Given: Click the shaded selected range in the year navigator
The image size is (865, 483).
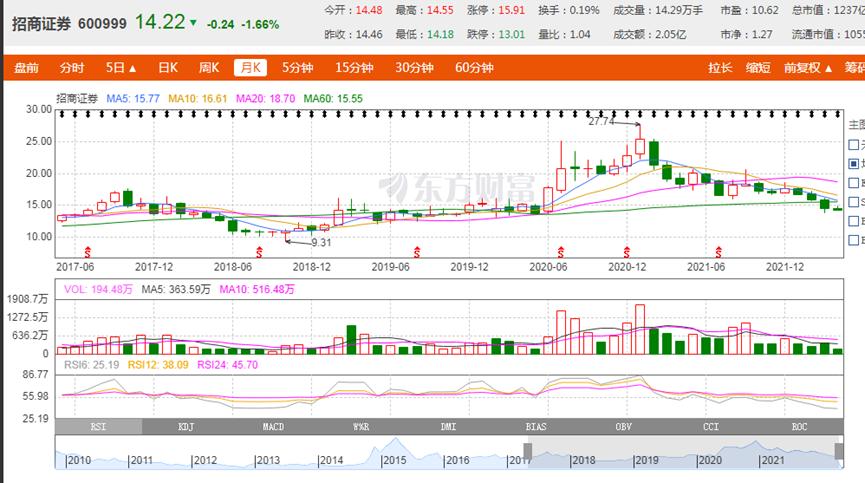Looking at the screenshot, I should pos(684,452).
